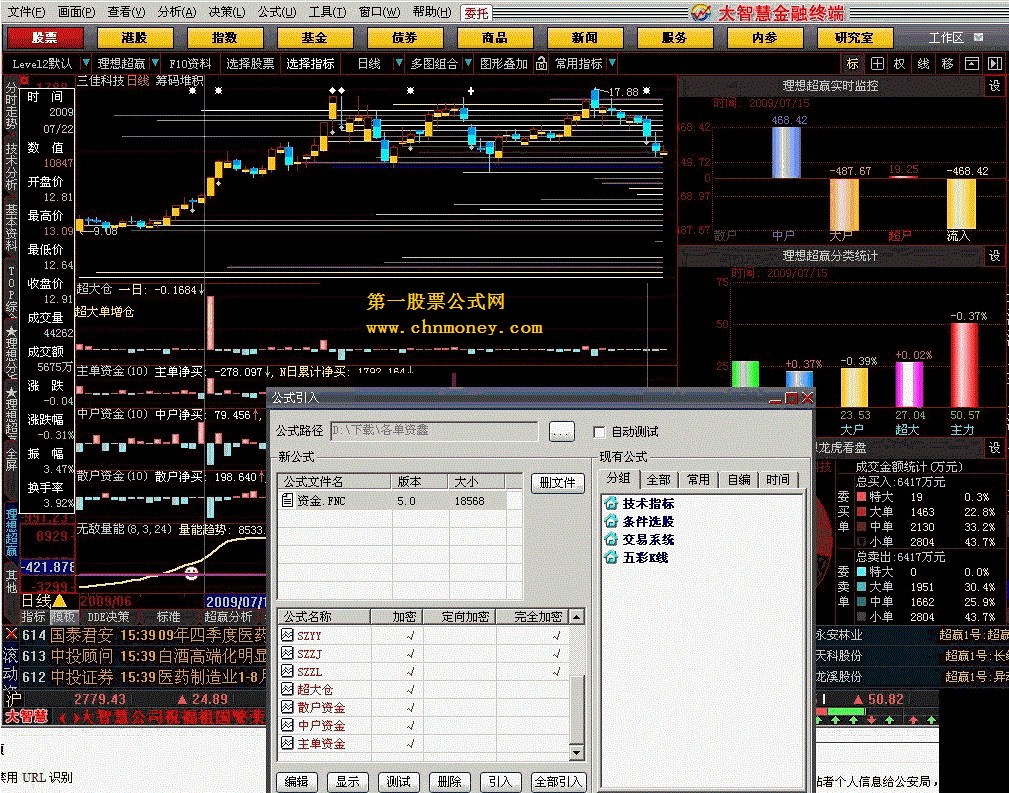Click the 测试 button in the dialog

[398, 781]
